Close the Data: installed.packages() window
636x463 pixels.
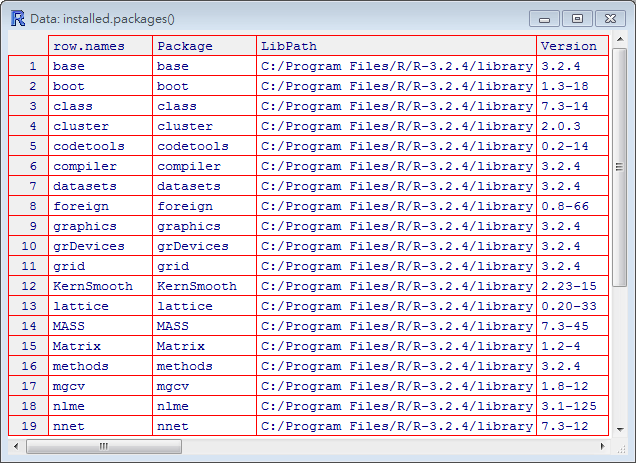pyautogui.click(x=610, y=19)
